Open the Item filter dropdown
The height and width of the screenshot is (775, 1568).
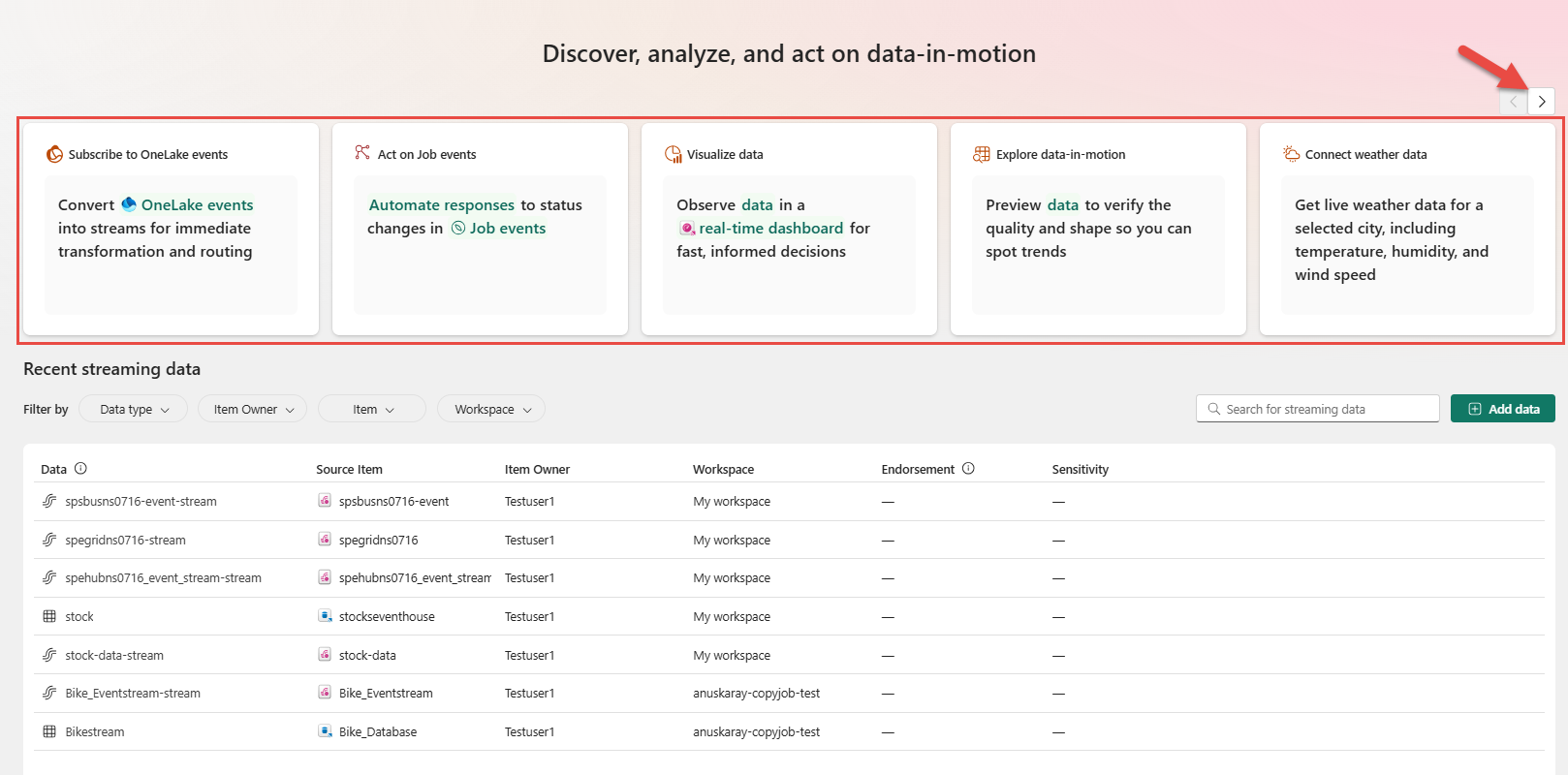point(372,410)
